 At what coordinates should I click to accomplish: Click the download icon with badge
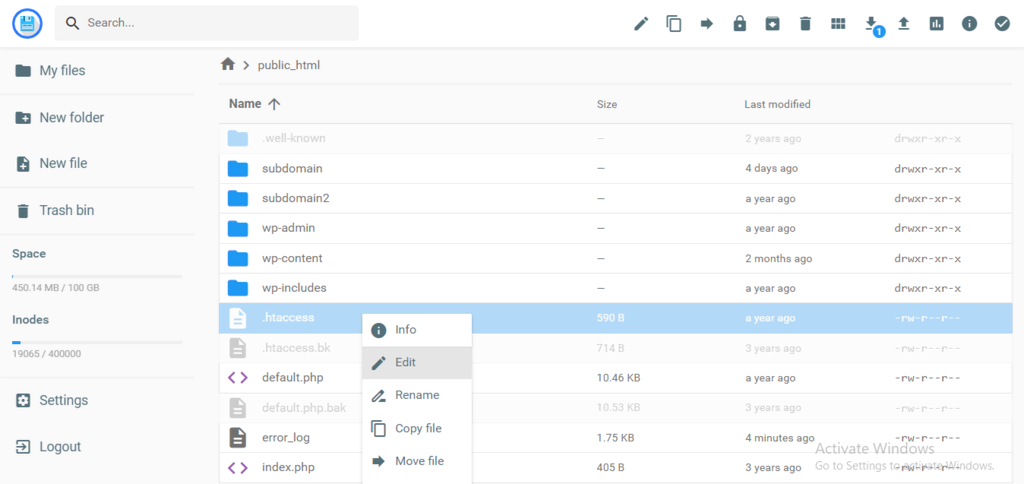[871, 23]
